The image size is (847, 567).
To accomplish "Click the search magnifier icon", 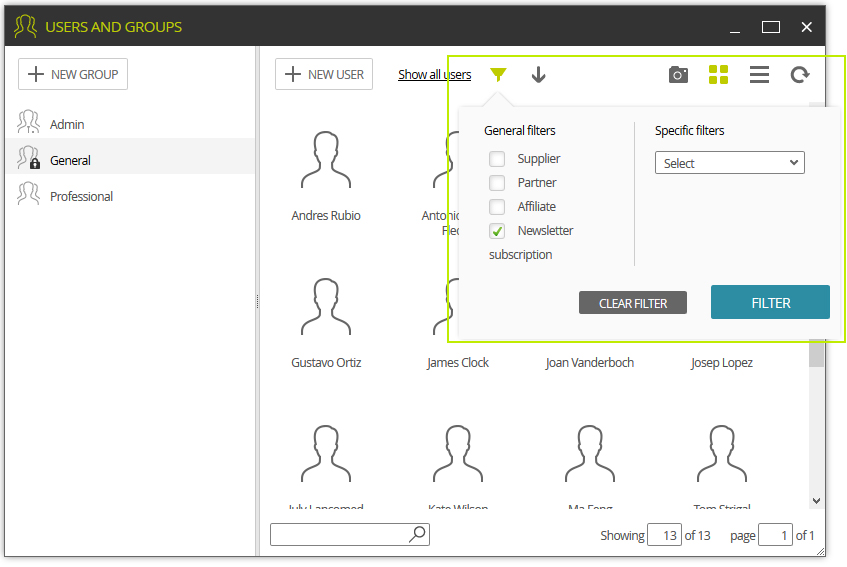I will 418,534.
